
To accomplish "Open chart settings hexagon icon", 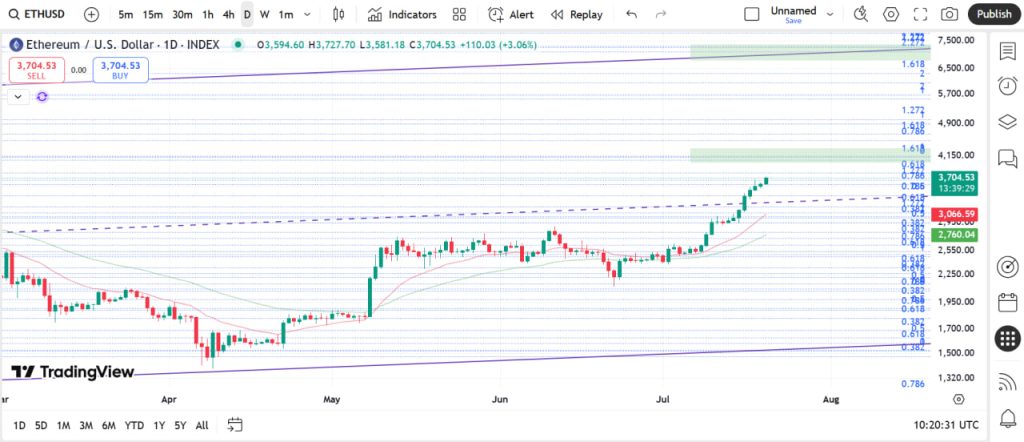I will pyautogui.click(x=890, y=14).
